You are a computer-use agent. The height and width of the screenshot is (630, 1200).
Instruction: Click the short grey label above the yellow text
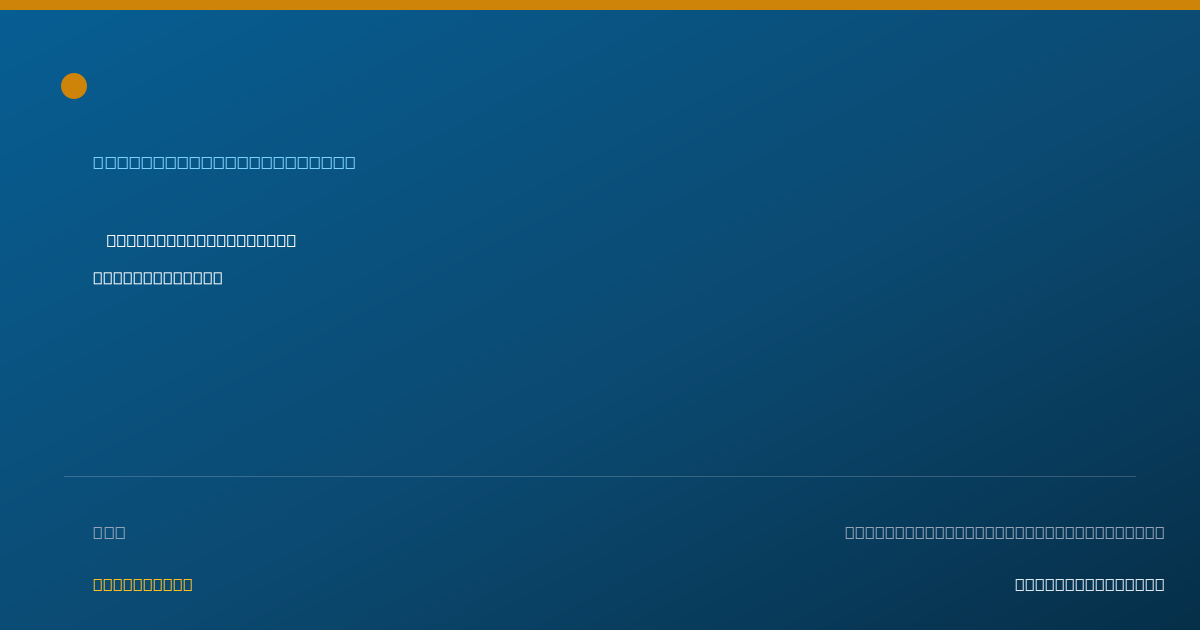point(109,532)
